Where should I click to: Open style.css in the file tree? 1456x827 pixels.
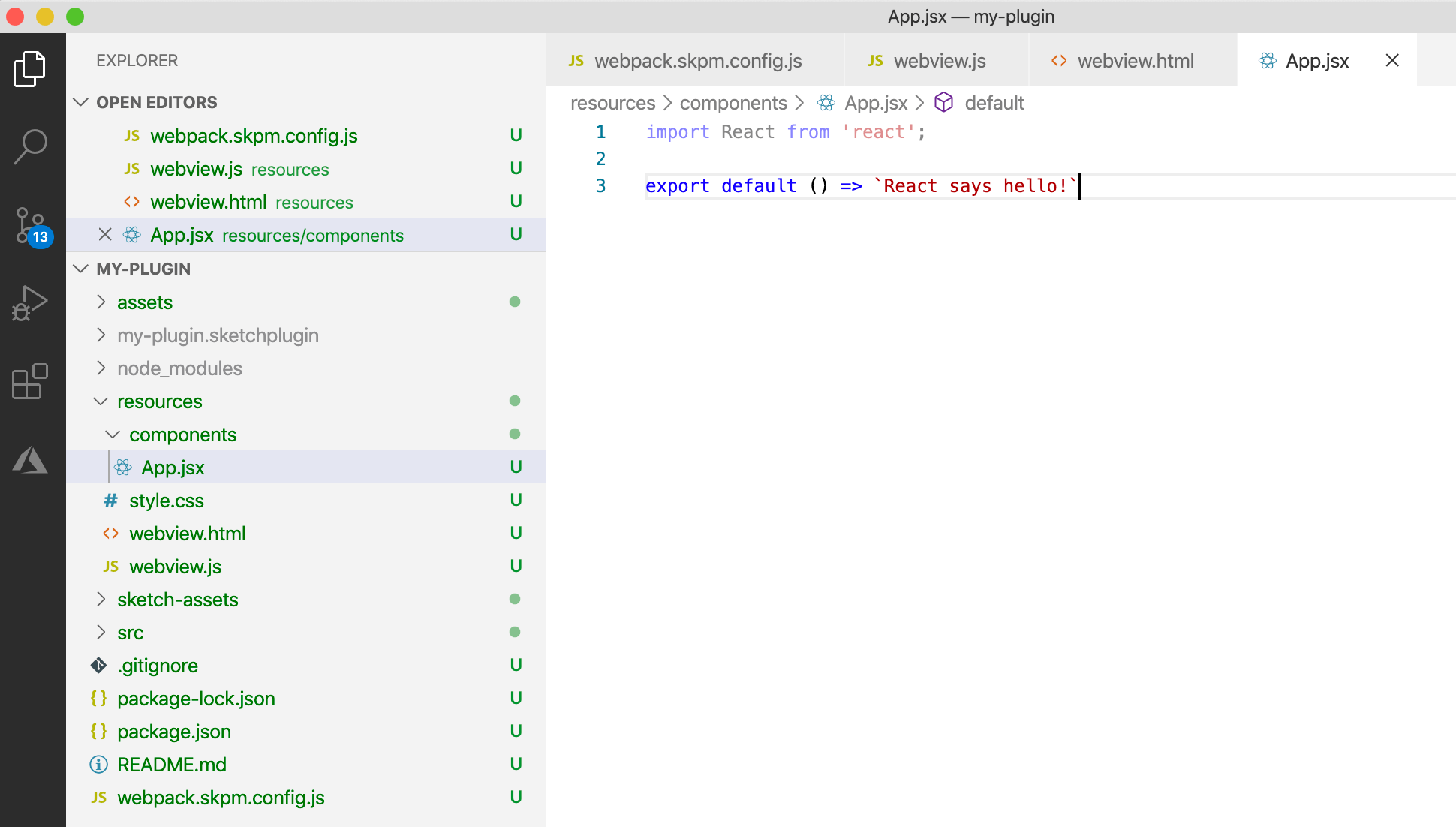pos(166,501)
